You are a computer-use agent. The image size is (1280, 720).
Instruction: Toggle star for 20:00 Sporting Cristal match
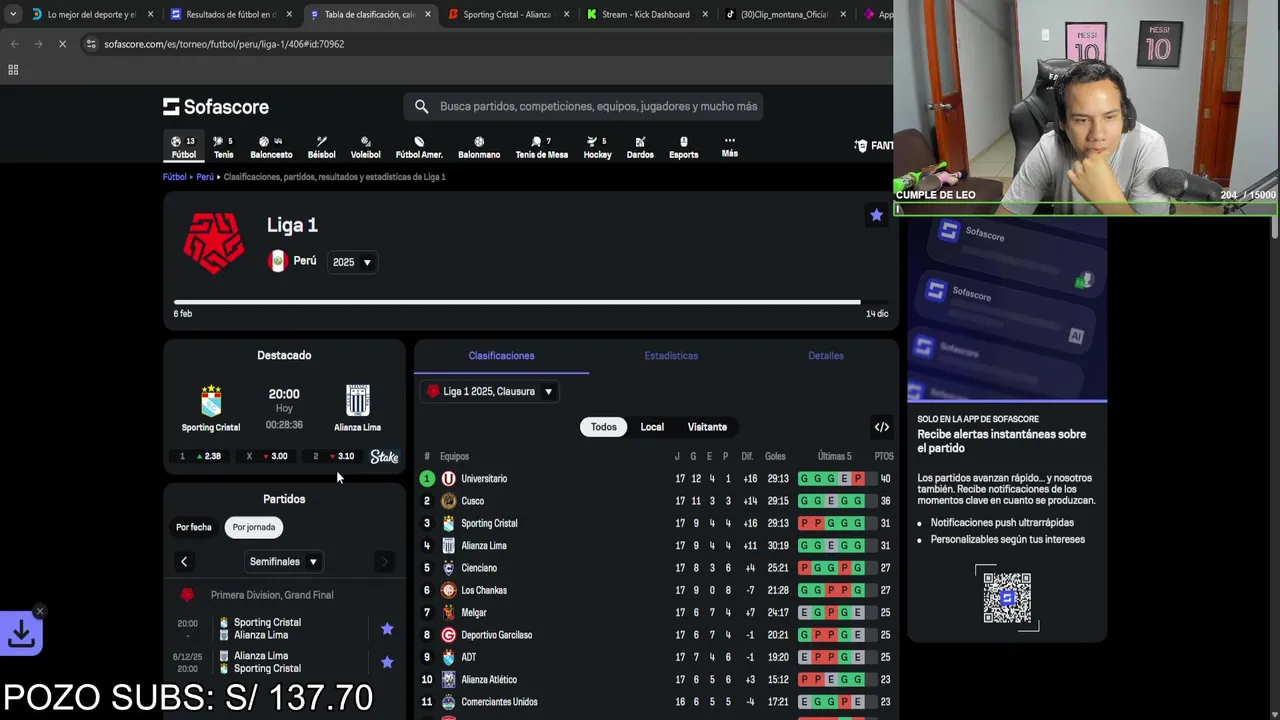(x=387, y=629)
